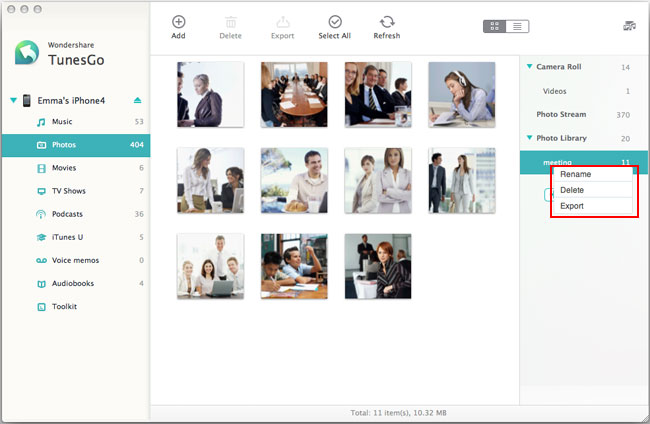Image resolution: width=650 pixels, height=424 pixels.
Task: Select photo of smiling woman and man in tie
Action: point(378,94)
